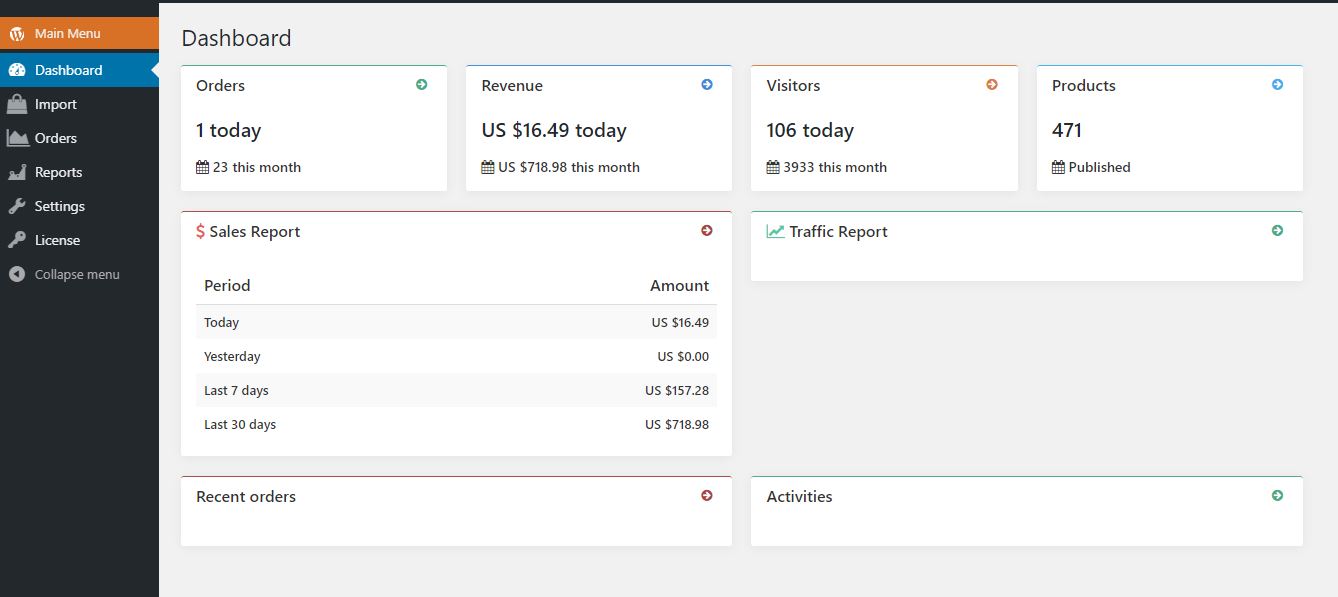The image size is (1338, 597).
Task: Collapse the sidebar menu
Action: (x=76, y=274)
